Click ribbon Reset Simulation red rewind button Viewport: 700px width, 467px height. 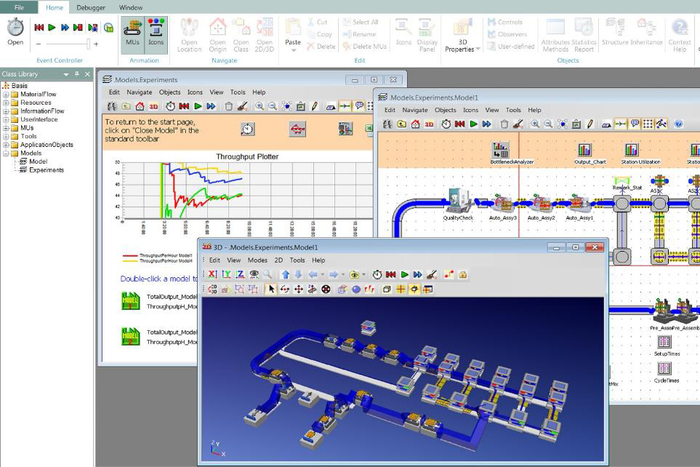tap(39, 28)
